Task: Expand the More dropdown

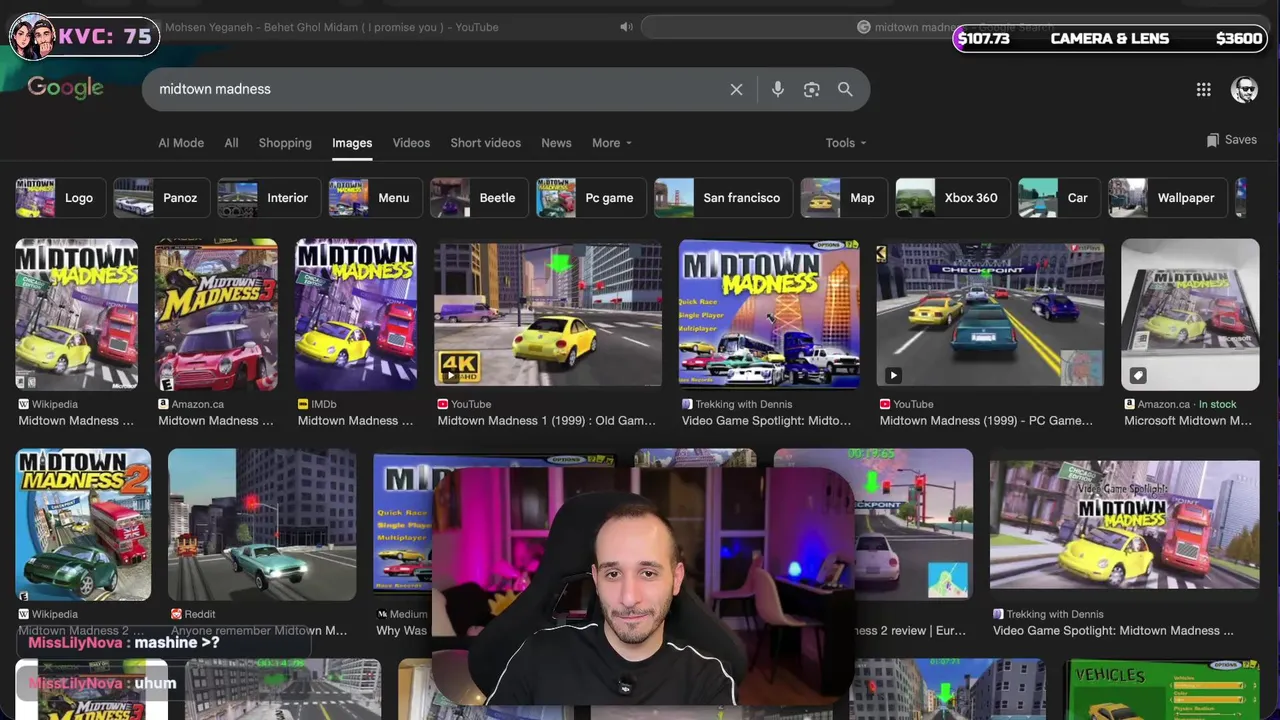Action: click(x=611, y=143)
